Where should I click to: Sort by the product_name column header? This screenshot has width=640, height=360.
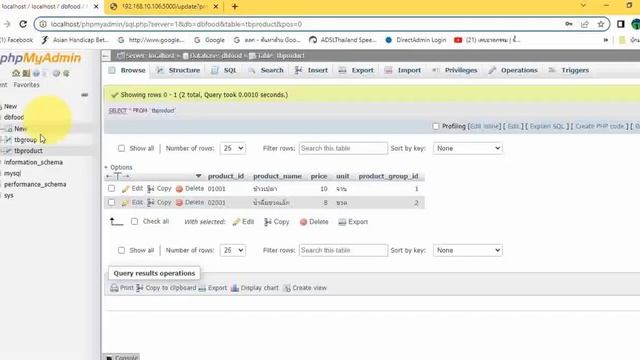coord(277,176)
